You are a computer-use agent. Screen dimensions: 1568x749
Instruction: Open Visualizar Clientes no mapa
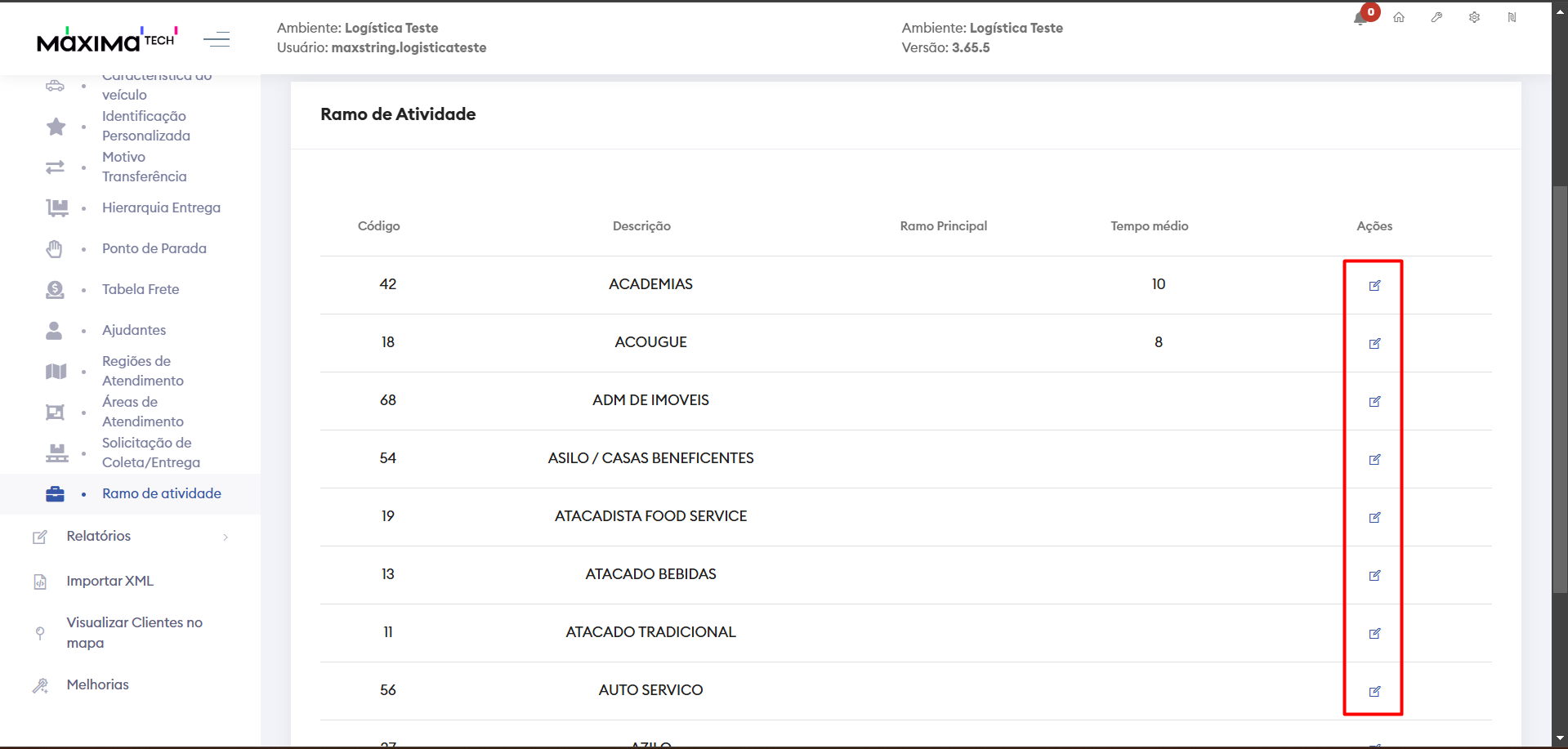click(x=135, y=632)
